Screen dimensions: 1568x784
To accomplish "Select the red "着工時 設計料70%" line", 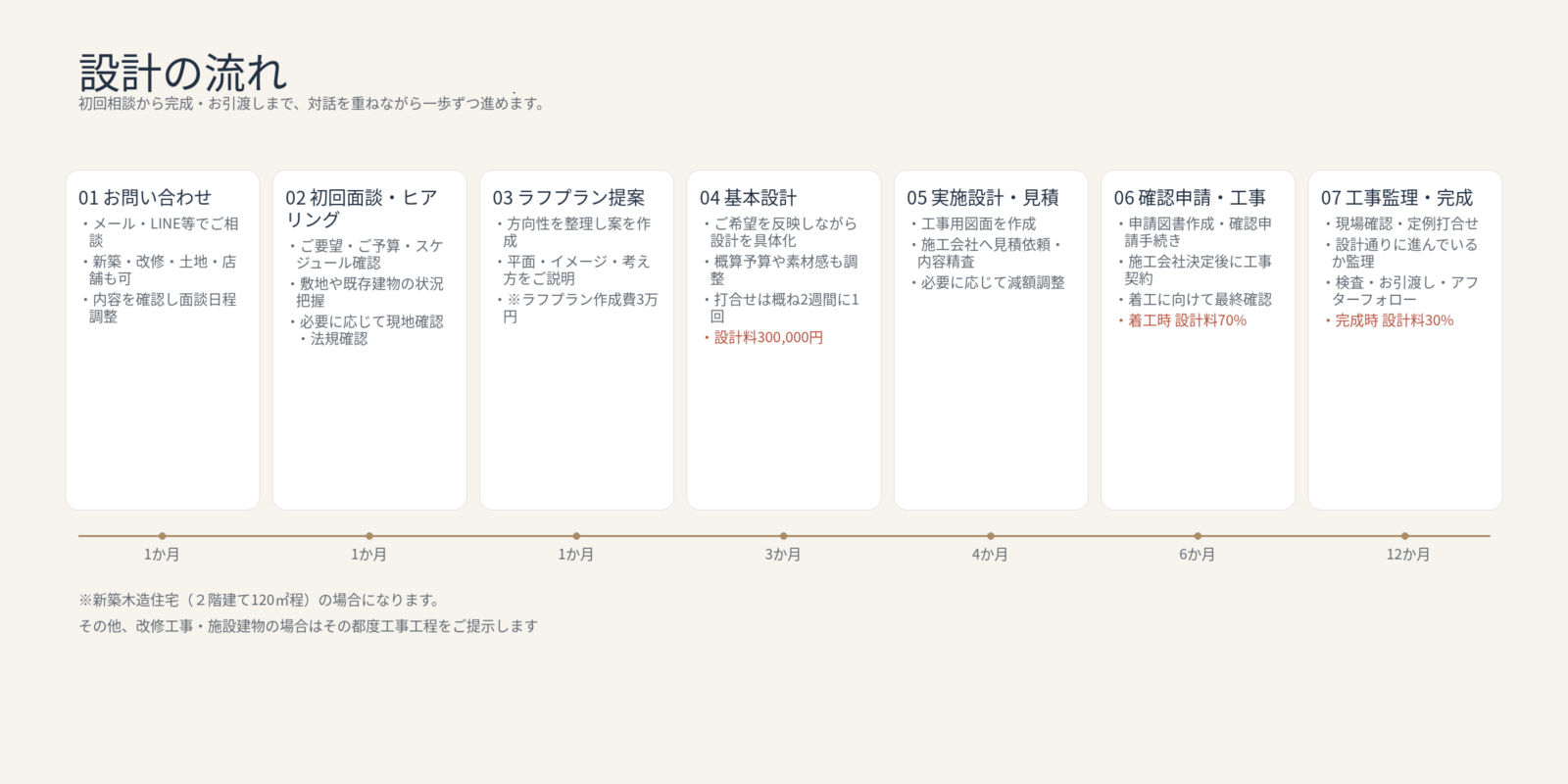I will tap(1187, 320).
